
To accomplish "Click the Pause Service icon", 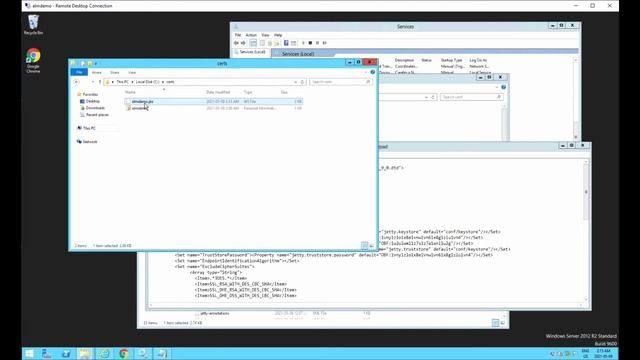I will 318,43.
